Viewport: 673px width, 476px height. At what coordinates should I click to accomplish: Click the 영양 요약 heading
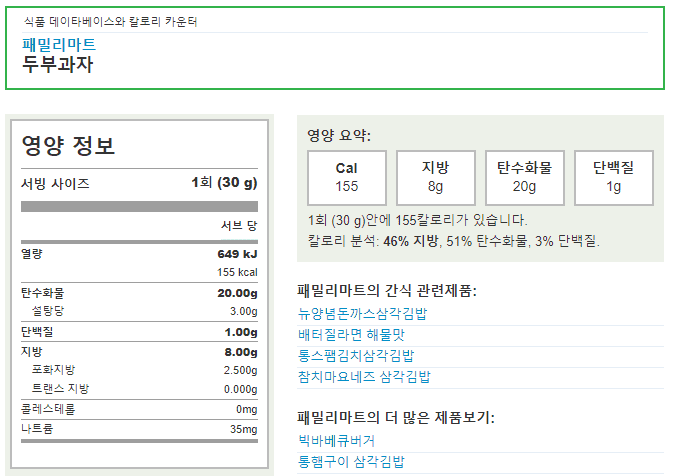(339, 136)
